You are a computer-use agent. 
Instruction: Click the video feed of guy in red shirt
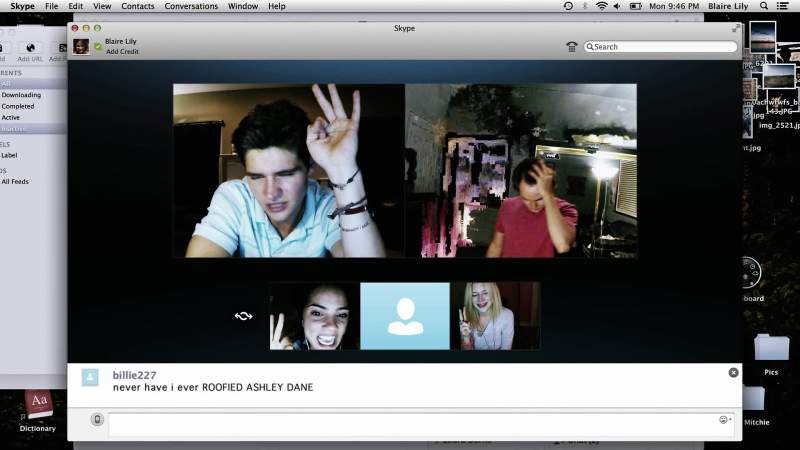tap(521, 171)
